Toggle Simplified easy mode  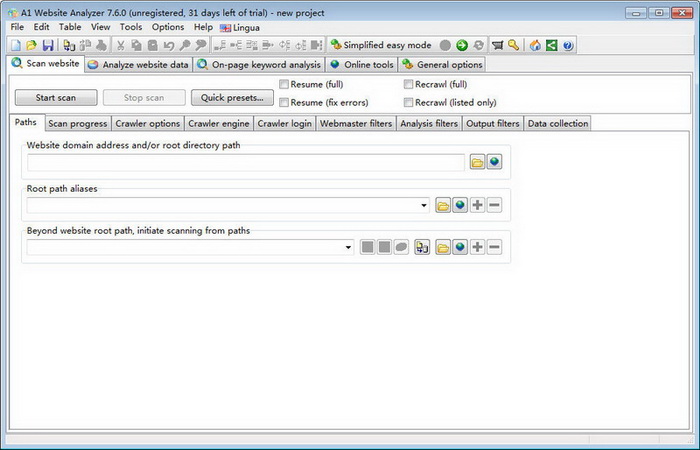[381, 45]
